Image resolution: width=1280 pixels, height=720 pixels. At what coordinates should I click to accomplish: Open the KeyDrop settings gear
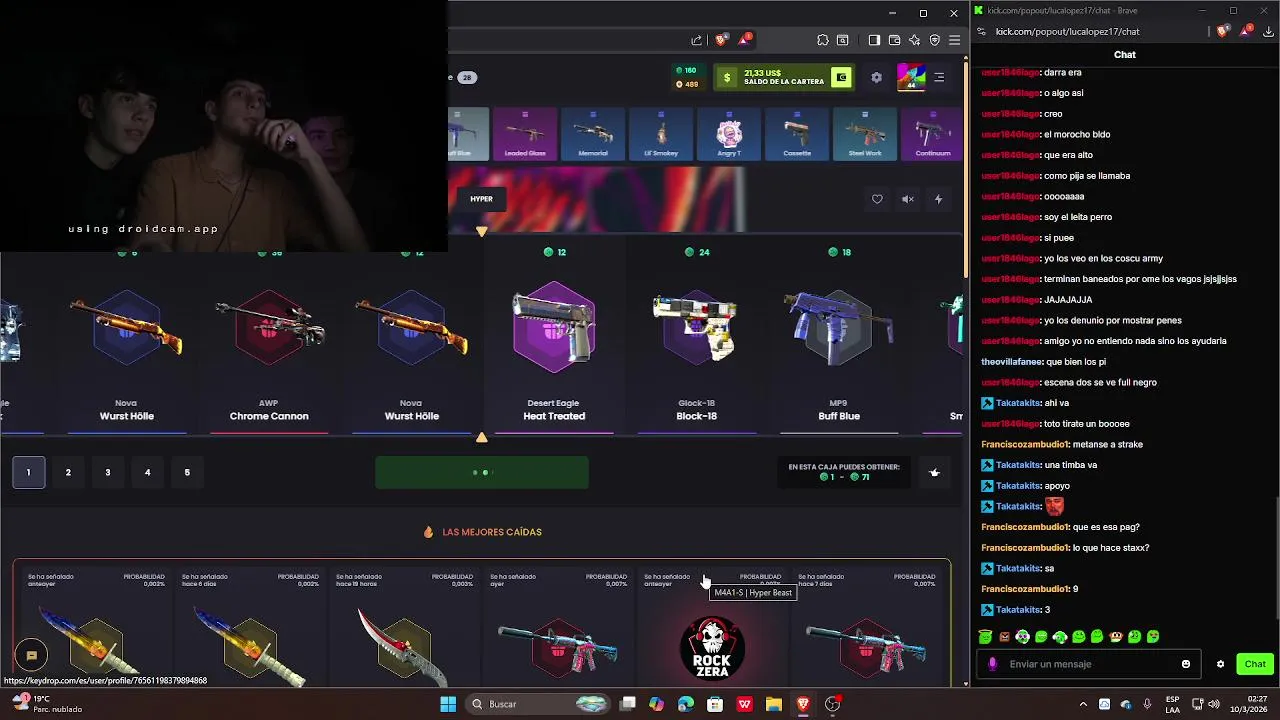[x=876, y=77]
